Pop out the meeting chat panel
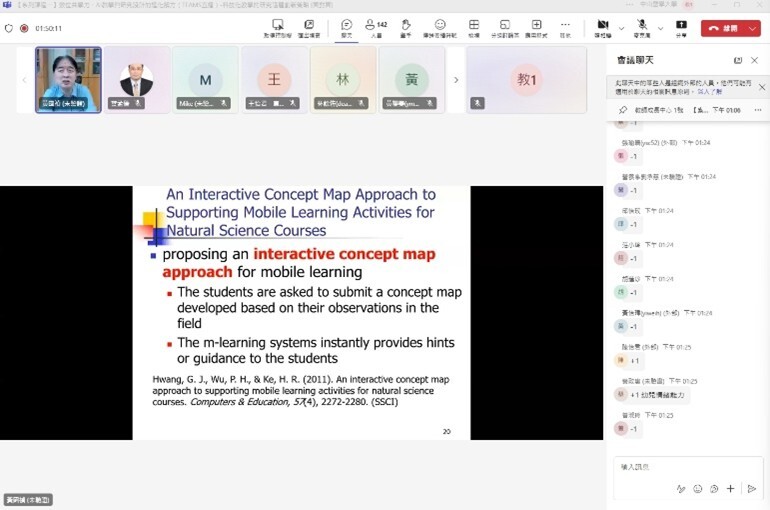 pos(738,60)
